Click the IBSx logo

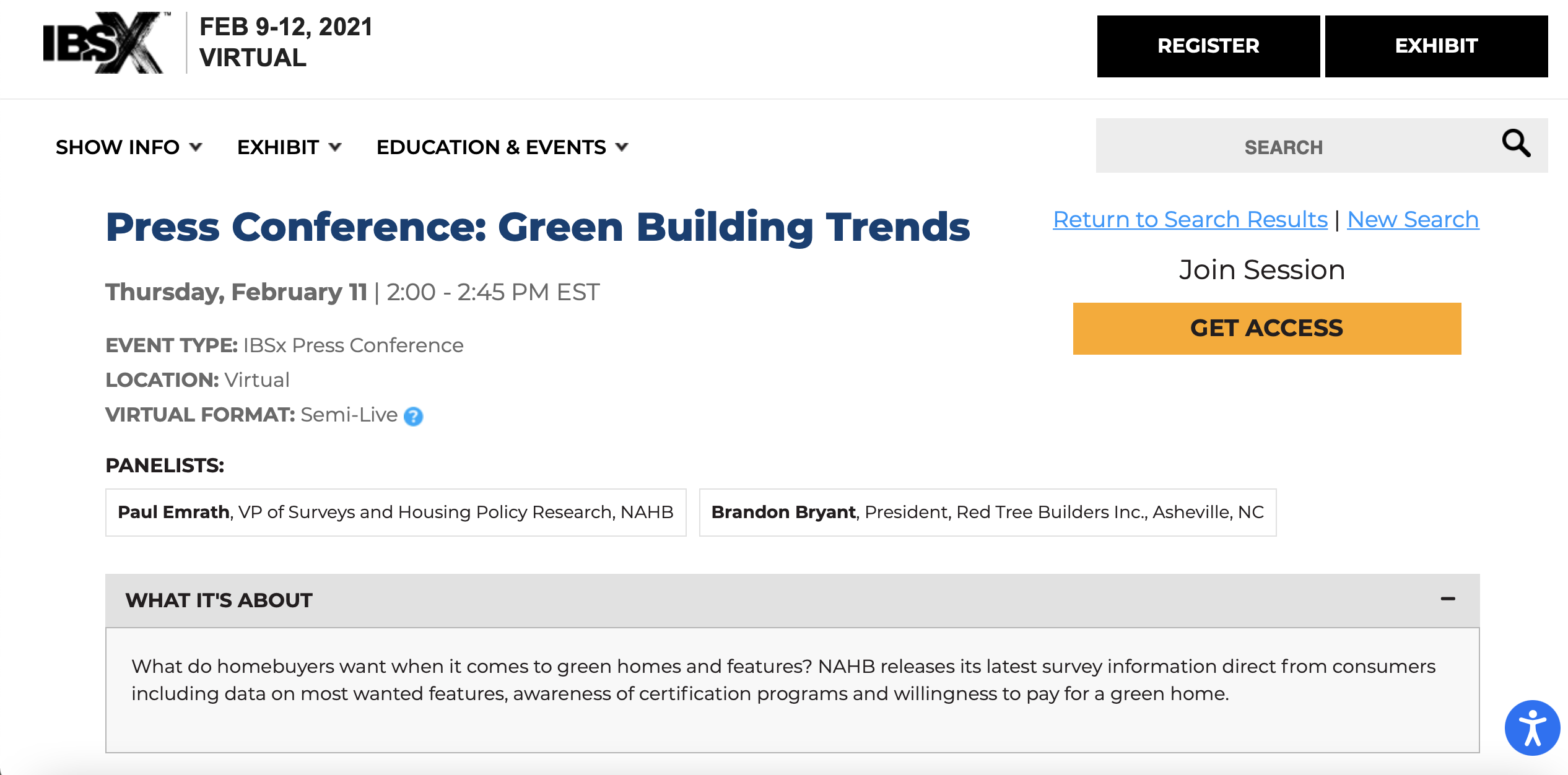coord(106,43)
